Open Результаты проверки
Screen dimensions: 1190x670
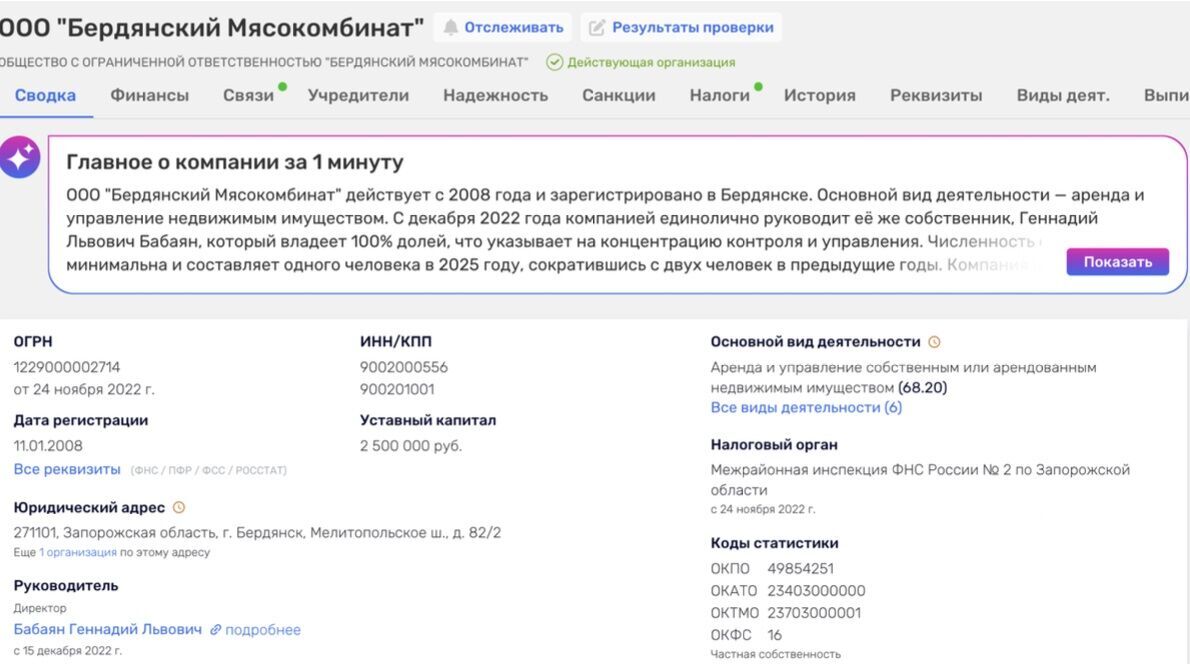point(682,27)
